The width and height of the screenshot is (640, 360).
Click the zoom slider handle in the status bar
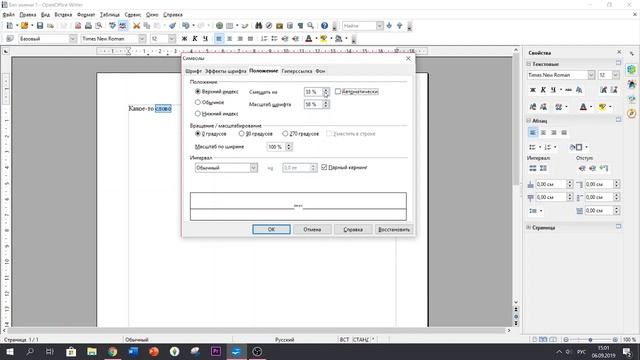[590, 340]
